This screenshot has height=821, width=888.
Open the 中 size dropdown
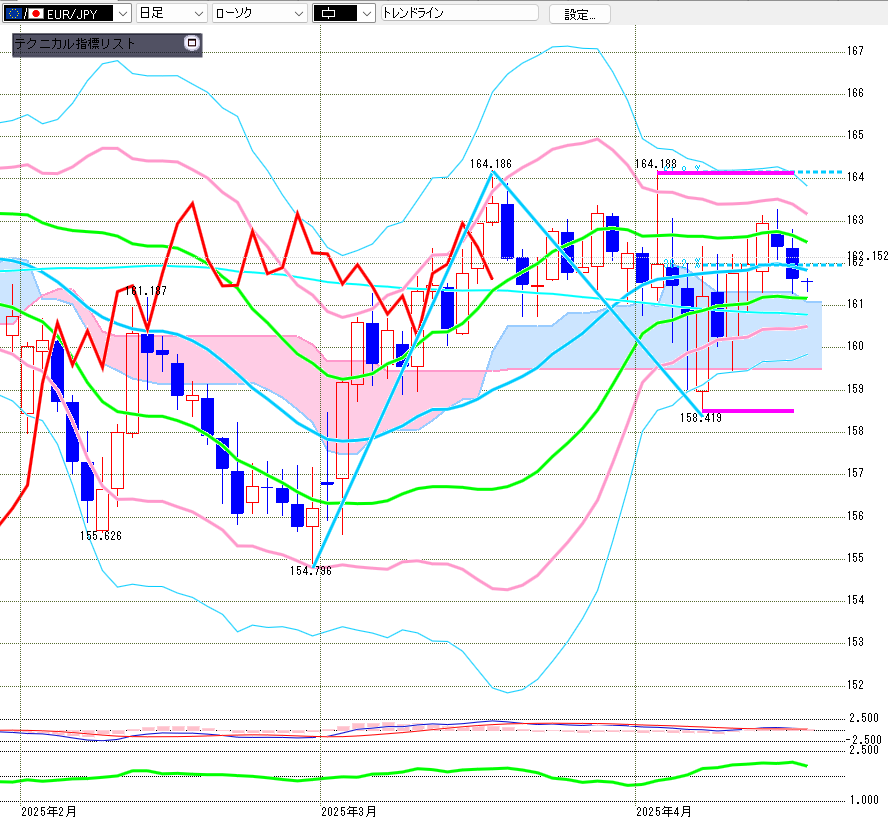[x=344, y=13]
